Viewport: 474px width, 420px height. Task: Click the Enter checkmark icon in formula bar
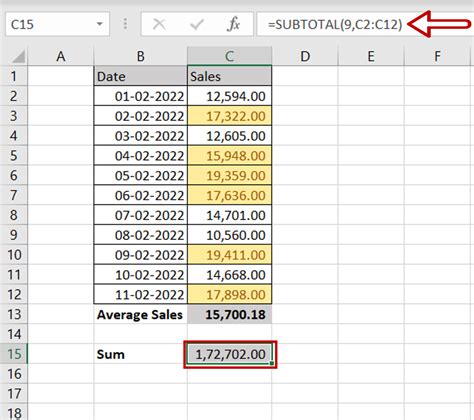196,24
